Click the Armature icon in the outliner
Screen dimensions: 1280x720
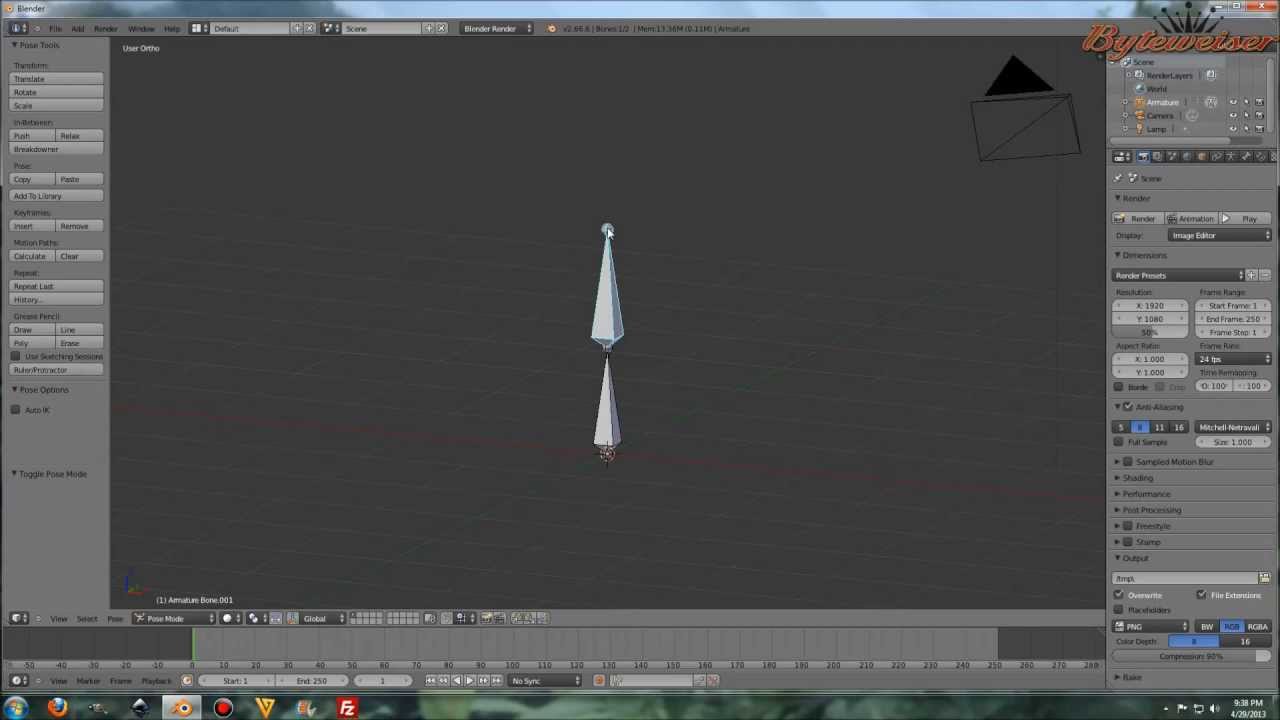pos(1138,102)
